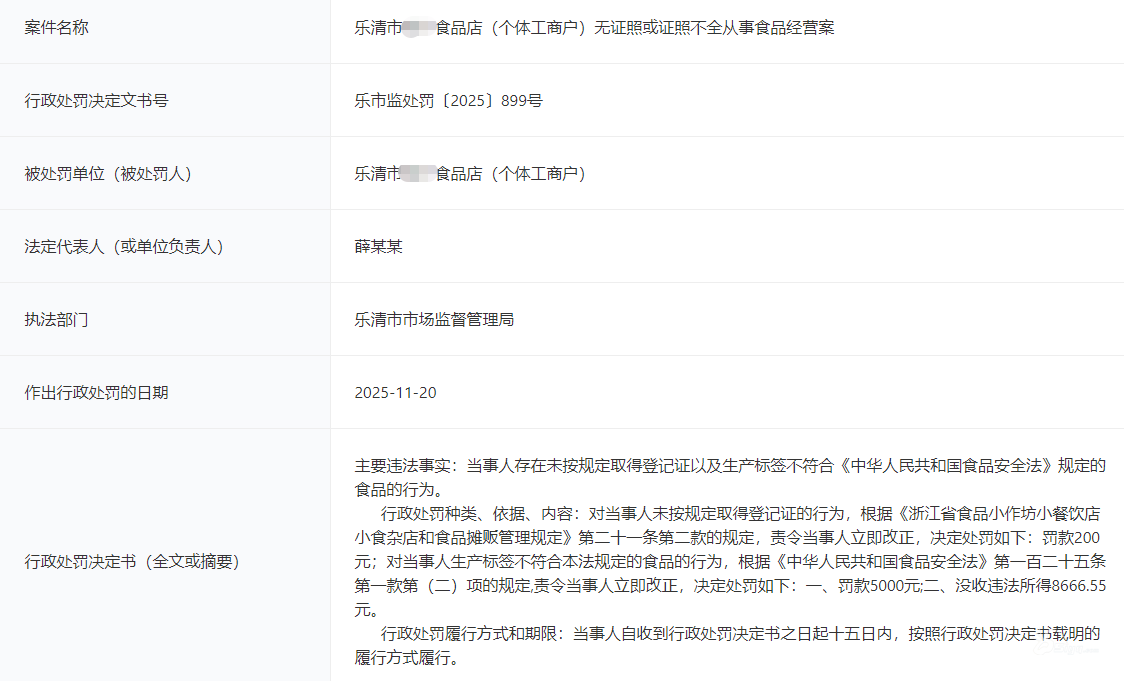This screenshot has width=1124, height=681.
Task: Click the 作出行政处罚的日期 label
Action: [96, 393]
